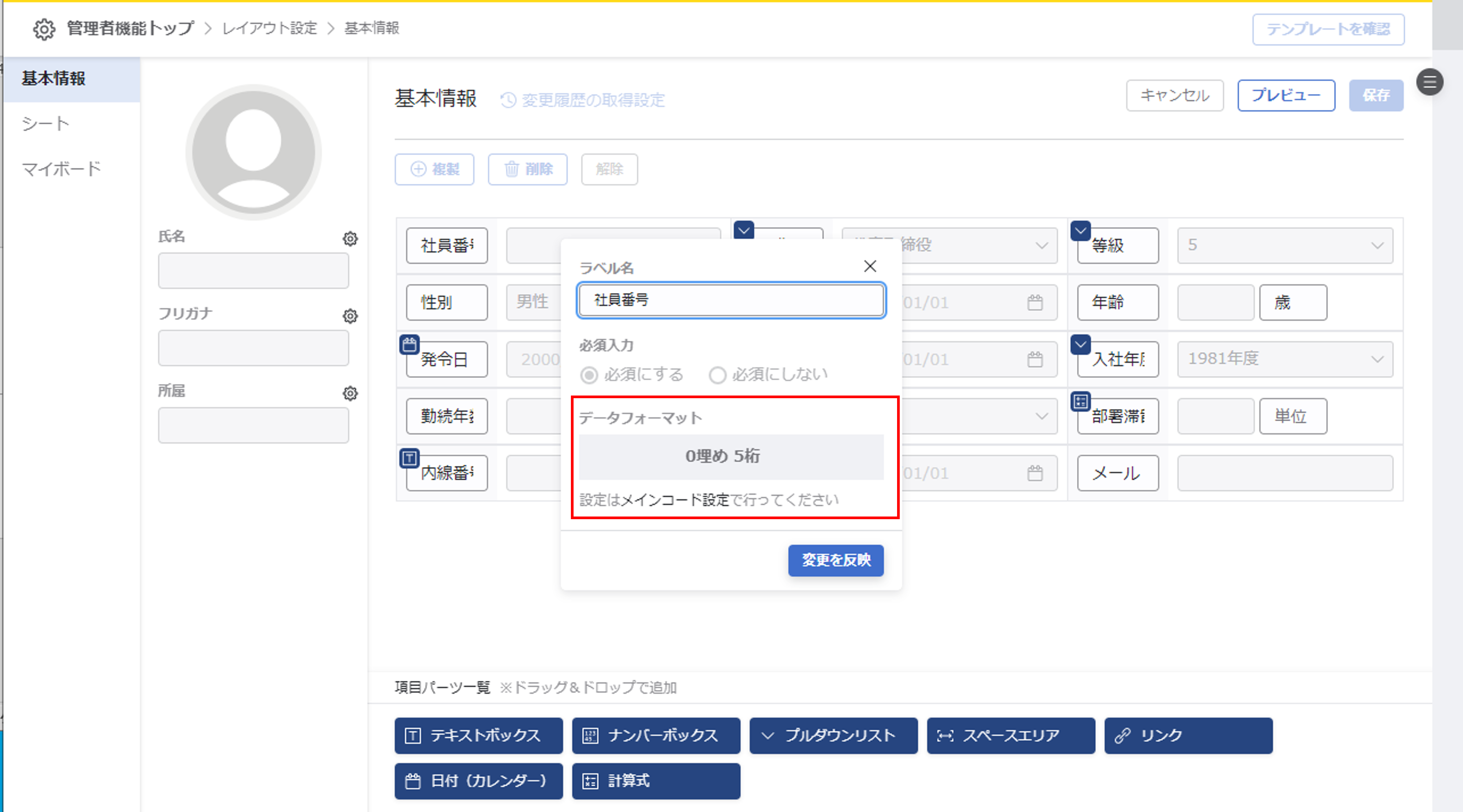
Task: Select 必須にしない radio option
Action: pyautogui.click(x=717, y=375)
